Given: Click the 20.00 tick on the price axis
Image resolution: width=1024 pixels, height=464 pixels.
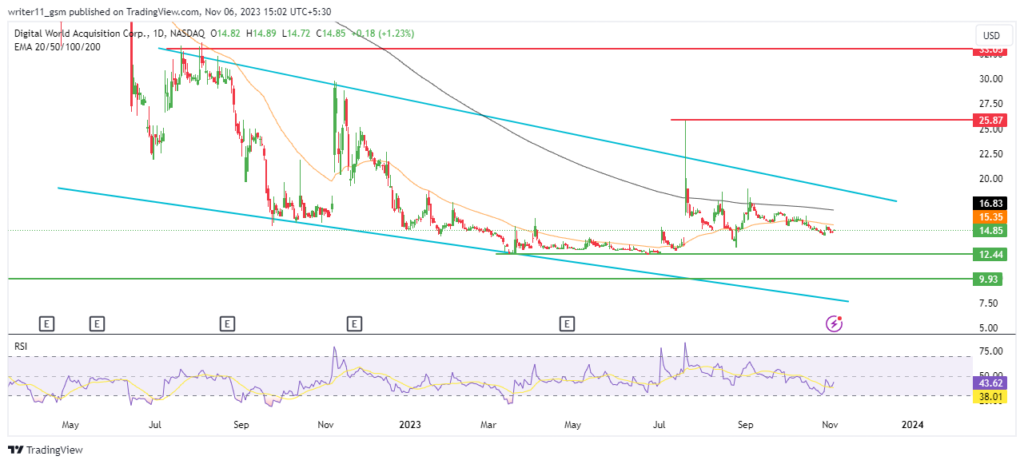Looking at the screenshot, I should point(989,179).
